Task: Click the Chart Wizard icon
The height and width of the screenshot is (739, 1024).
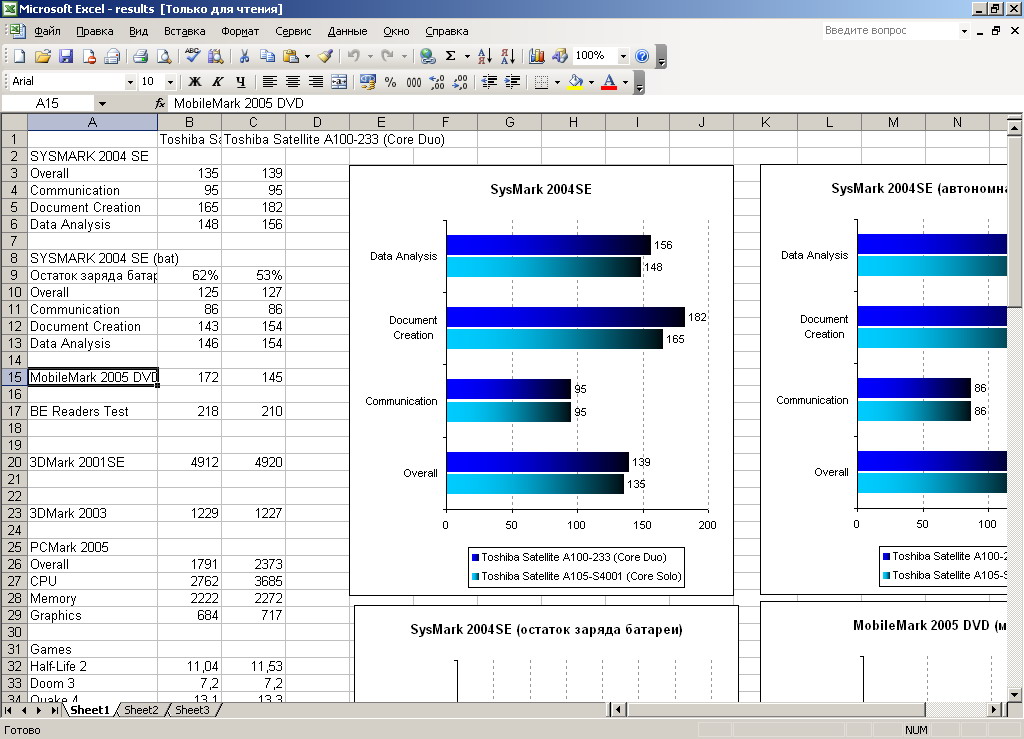Action: pyautogui.click(x=537, y=56)
